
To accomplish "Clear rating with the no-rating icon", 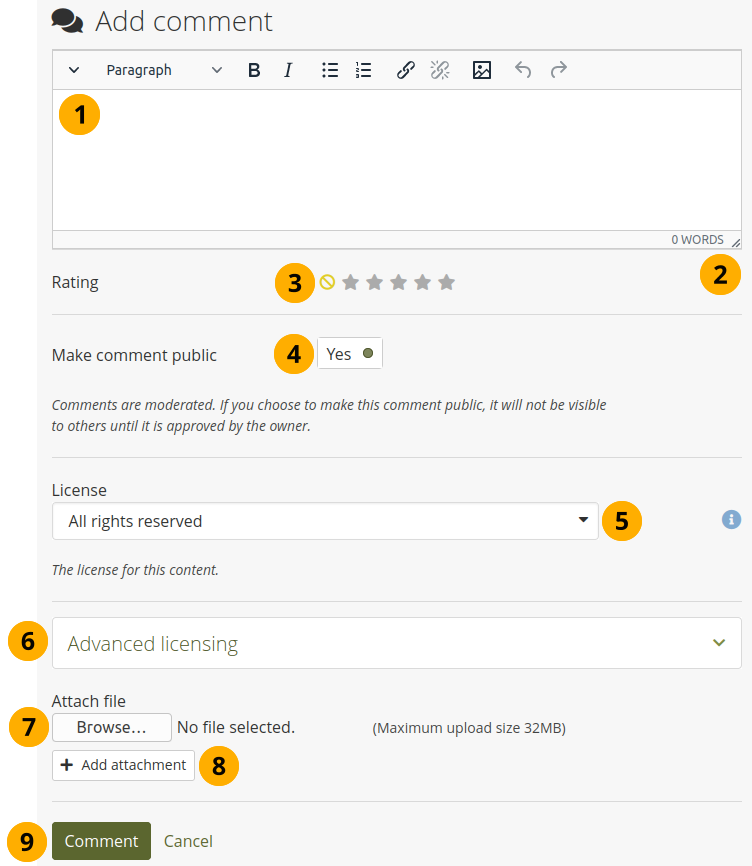I will tap(327, 282).
